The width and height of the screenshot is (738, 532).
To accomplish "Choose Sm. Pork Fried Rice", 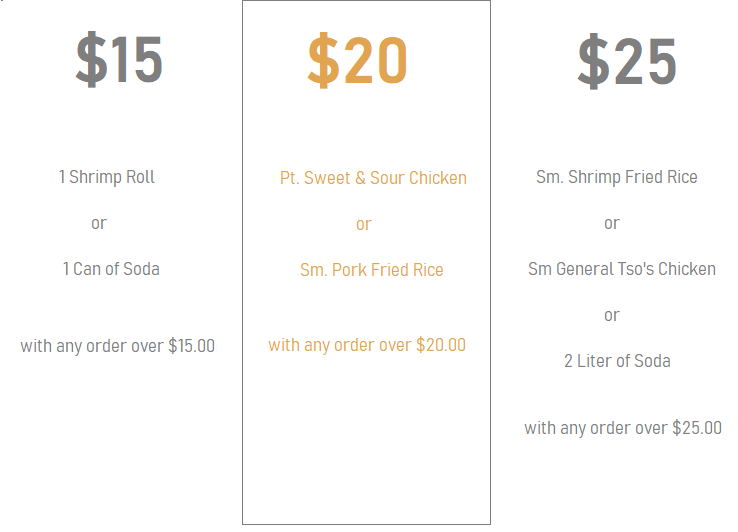I will (372, 270).
